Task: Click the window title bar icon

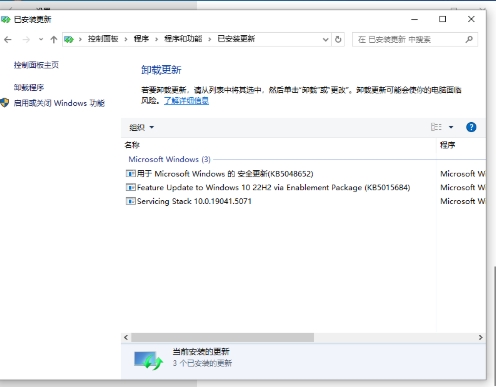Action: click(x=5, y=20)
